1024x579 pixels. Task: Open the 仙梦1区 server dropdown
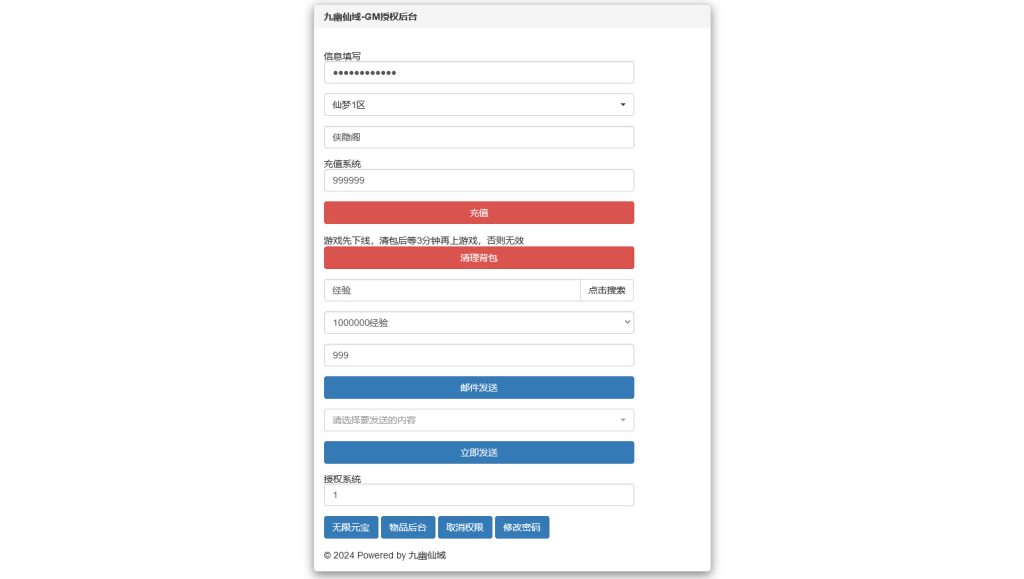click(x=478, y=105)
